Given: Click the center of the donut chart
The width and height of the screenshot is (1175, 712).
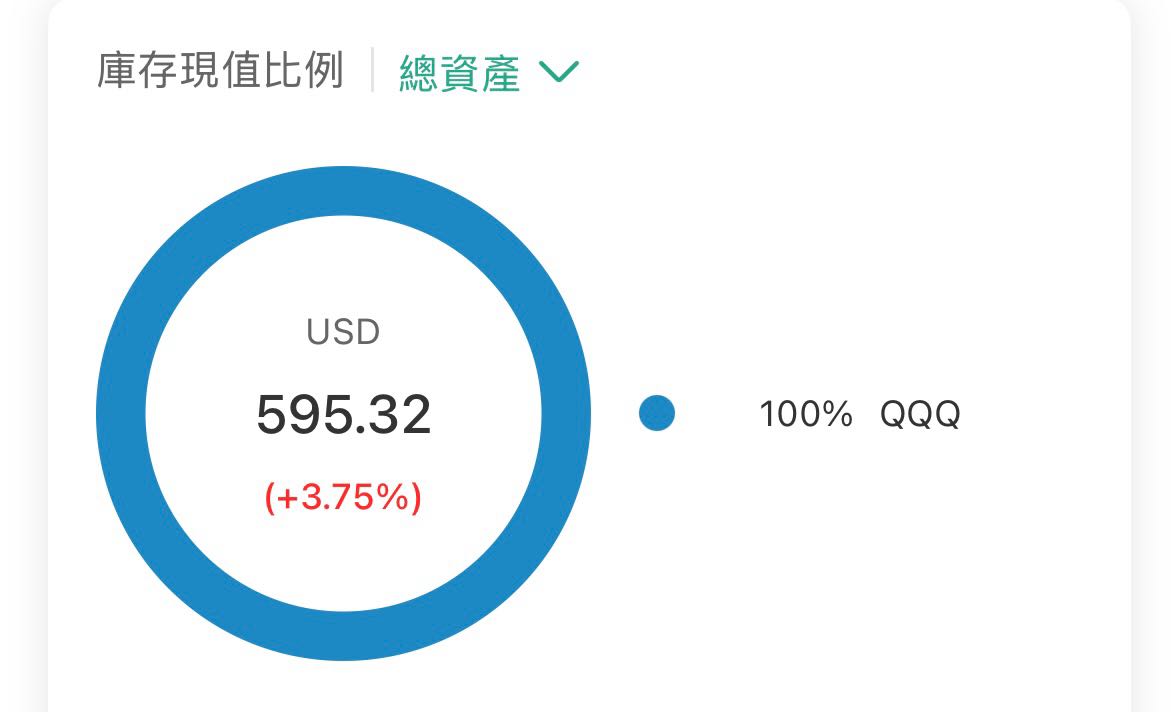Looking at the screenshot, I should [x=343, y=414].
